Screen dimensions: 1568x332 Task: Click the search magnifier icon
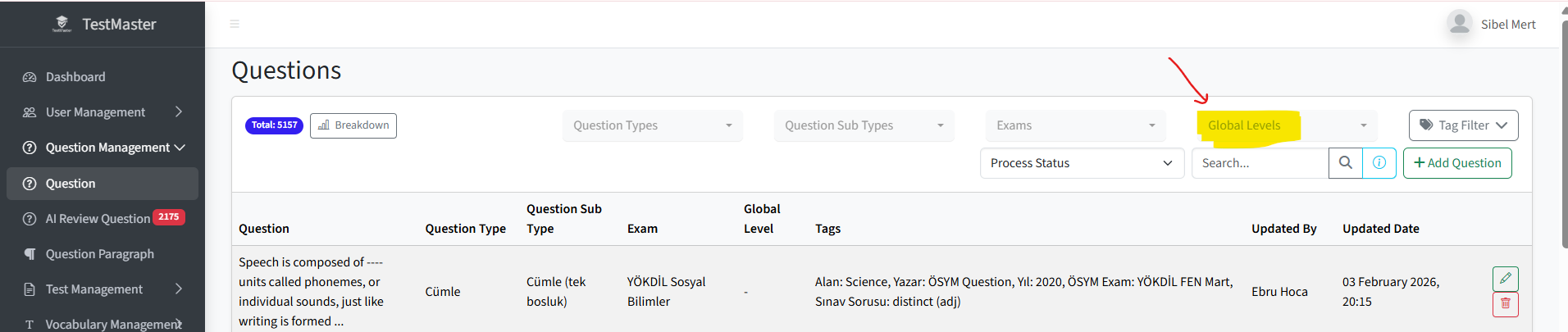click(1346, 163)
